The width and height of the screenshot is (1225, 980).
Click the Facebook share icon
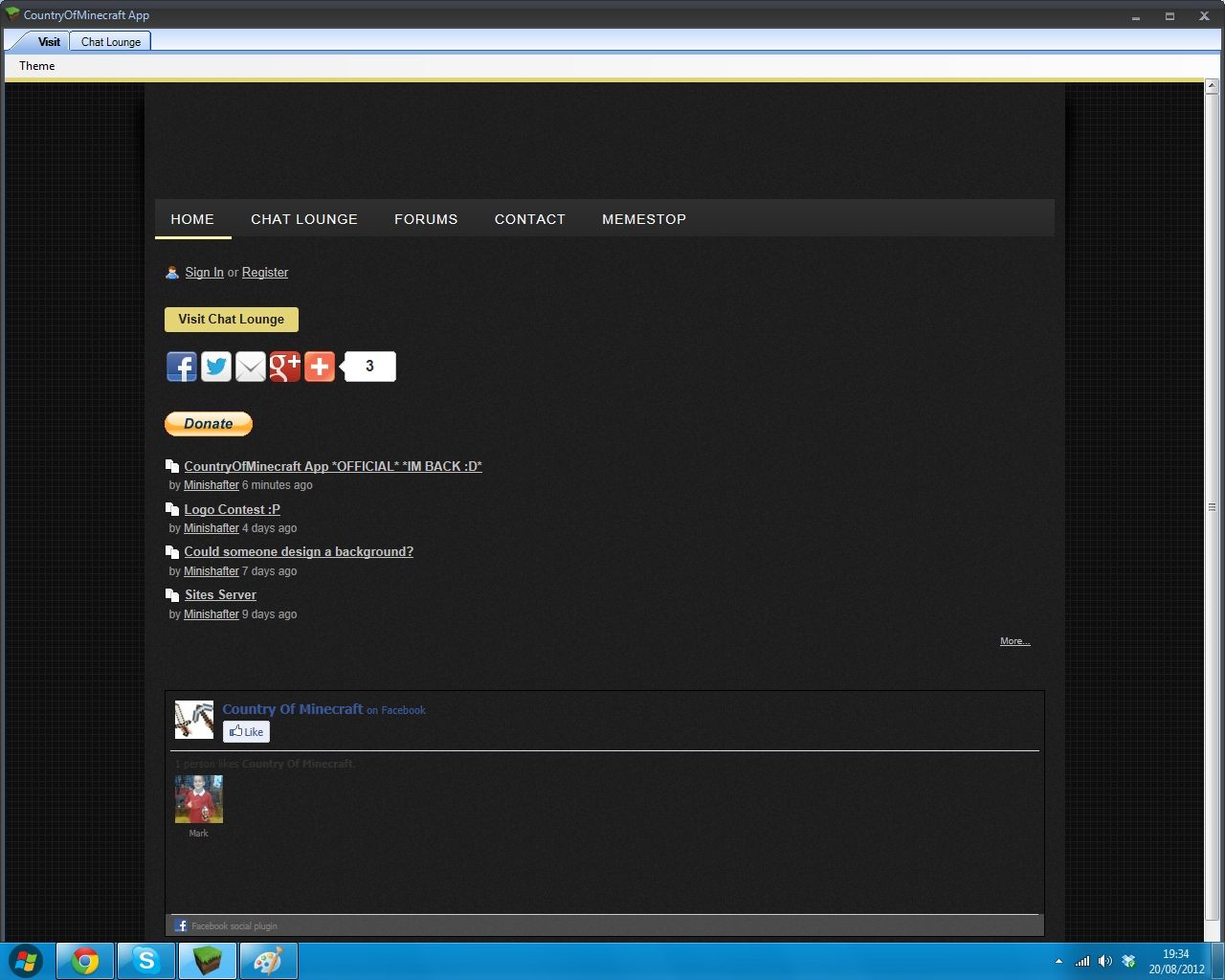click(x=182, y=367)
